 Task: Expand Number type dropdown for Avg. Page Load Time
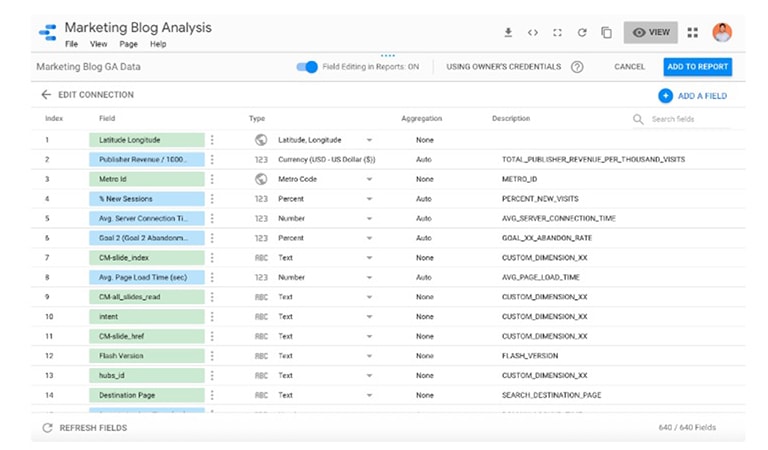(369, 277)
